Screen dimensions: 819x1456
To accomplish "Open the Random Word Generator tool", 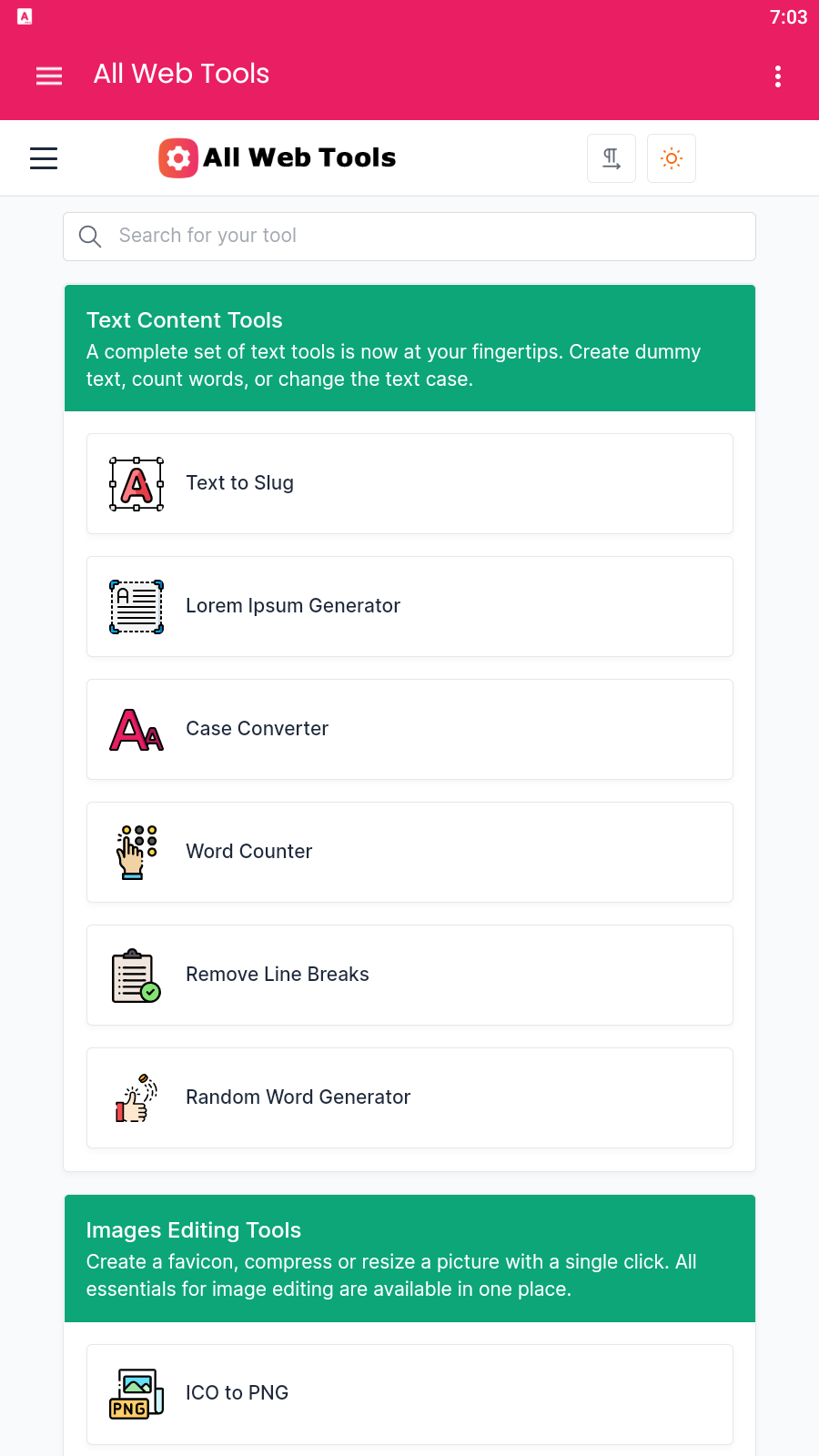I will pyautogui.click(x=298, y=1097).
